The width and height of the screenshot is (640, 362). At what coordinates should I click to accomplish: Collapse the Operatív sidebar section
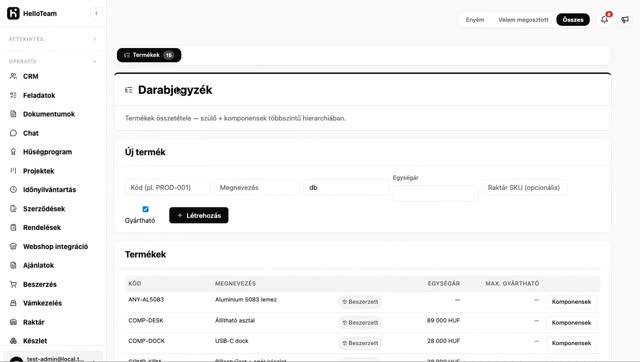95,62
